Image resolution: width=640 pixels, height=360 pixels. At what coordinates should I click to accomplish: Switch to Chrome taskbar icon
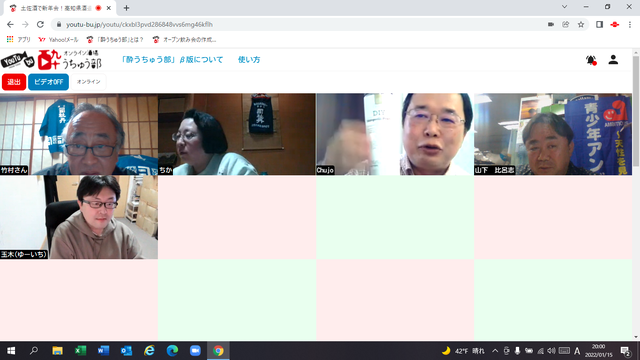(x=218, y=351)
